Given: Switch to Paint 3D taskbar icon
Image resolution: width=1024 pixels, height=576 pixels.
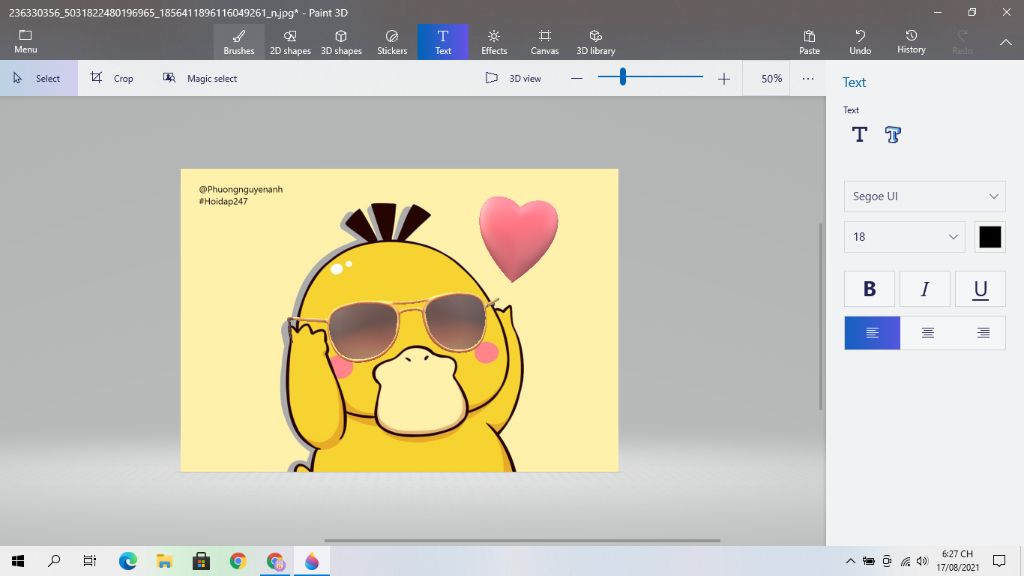Looking at the screenshot, I should (x=312, y=561).
